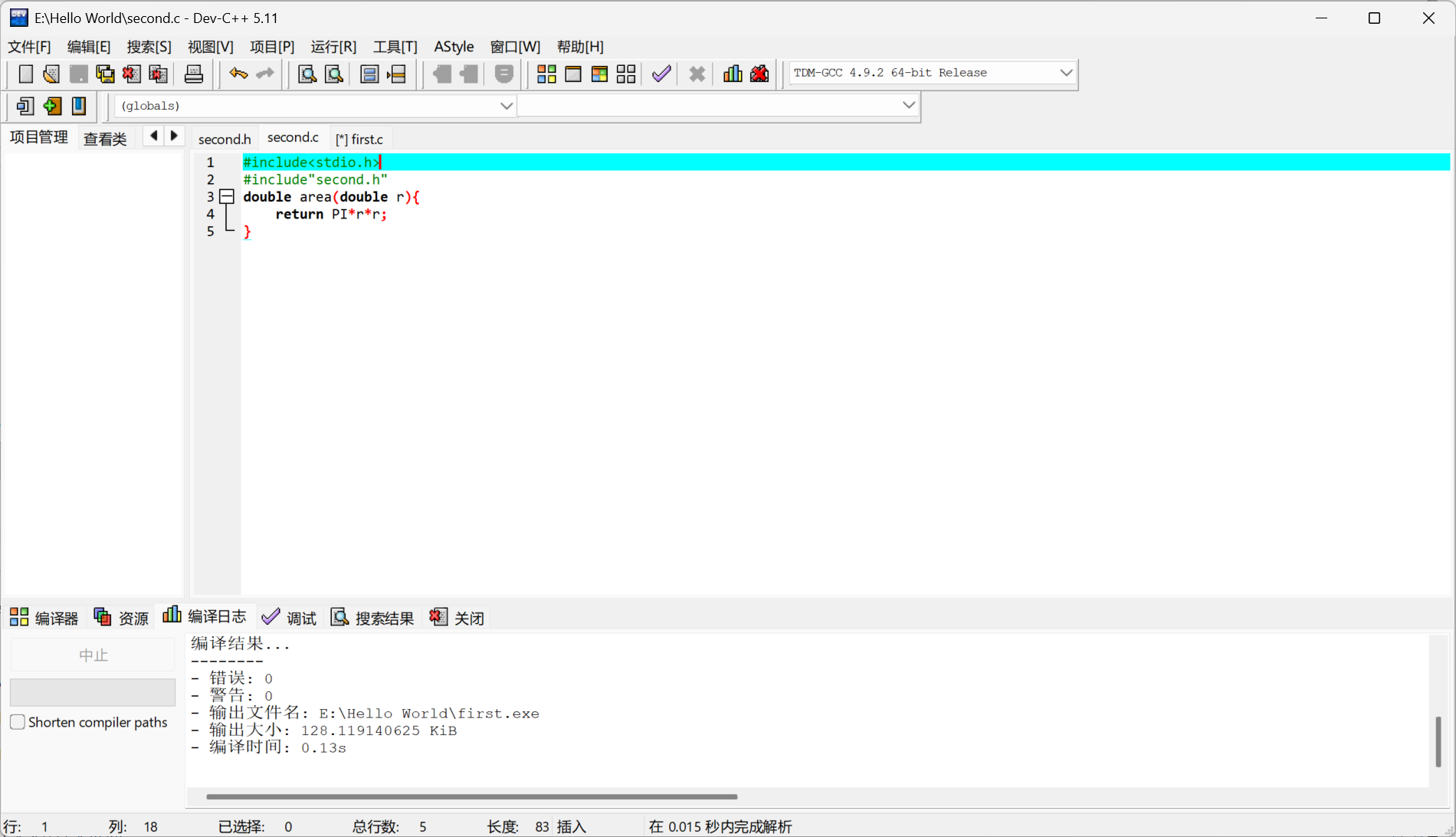Add a file to the project
The height and width of the screenshot is (837, 1456).
click(52, 106)
